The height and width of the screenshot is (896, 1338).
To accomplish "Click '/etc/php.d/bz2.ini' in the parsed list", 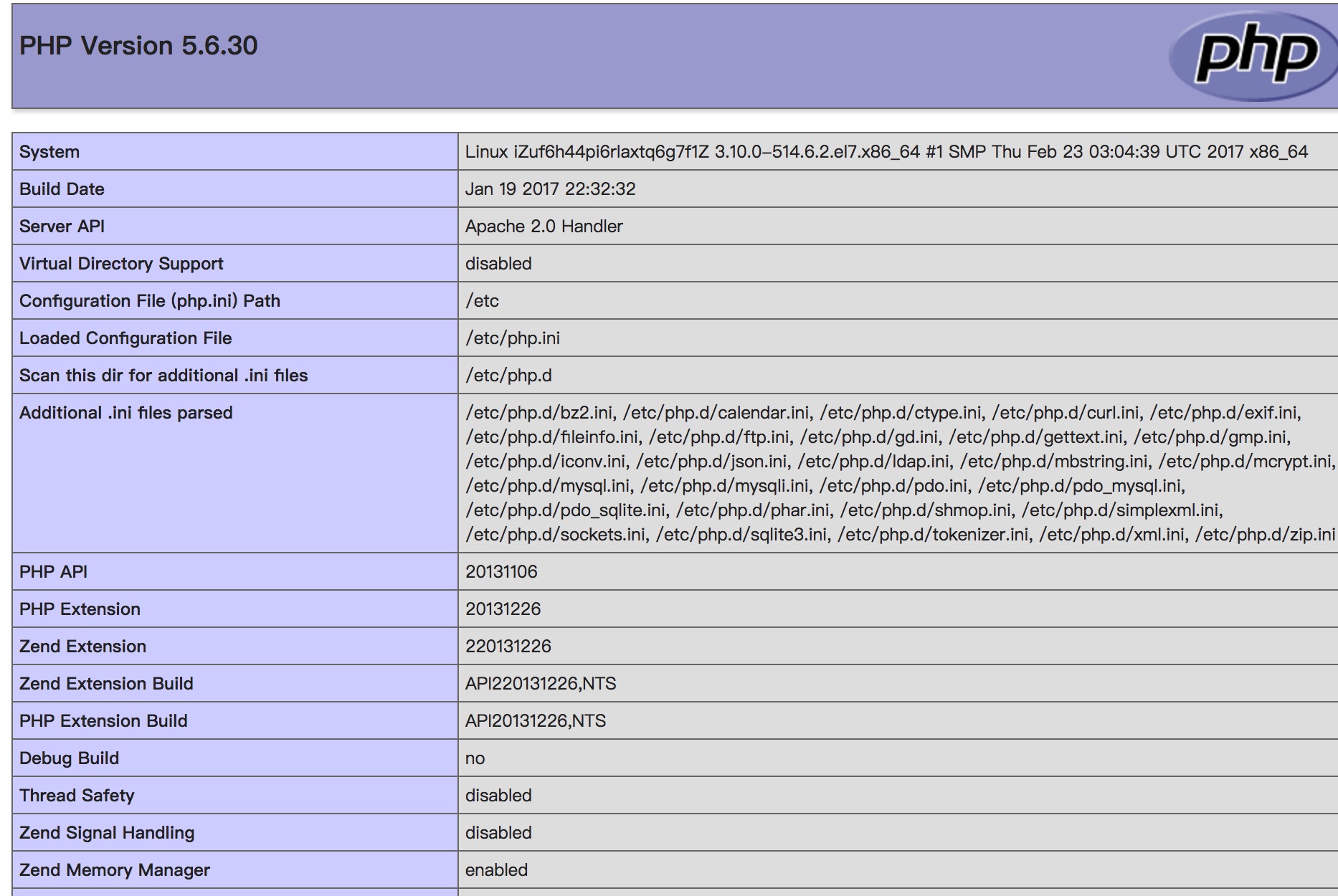I will [539, 413].
